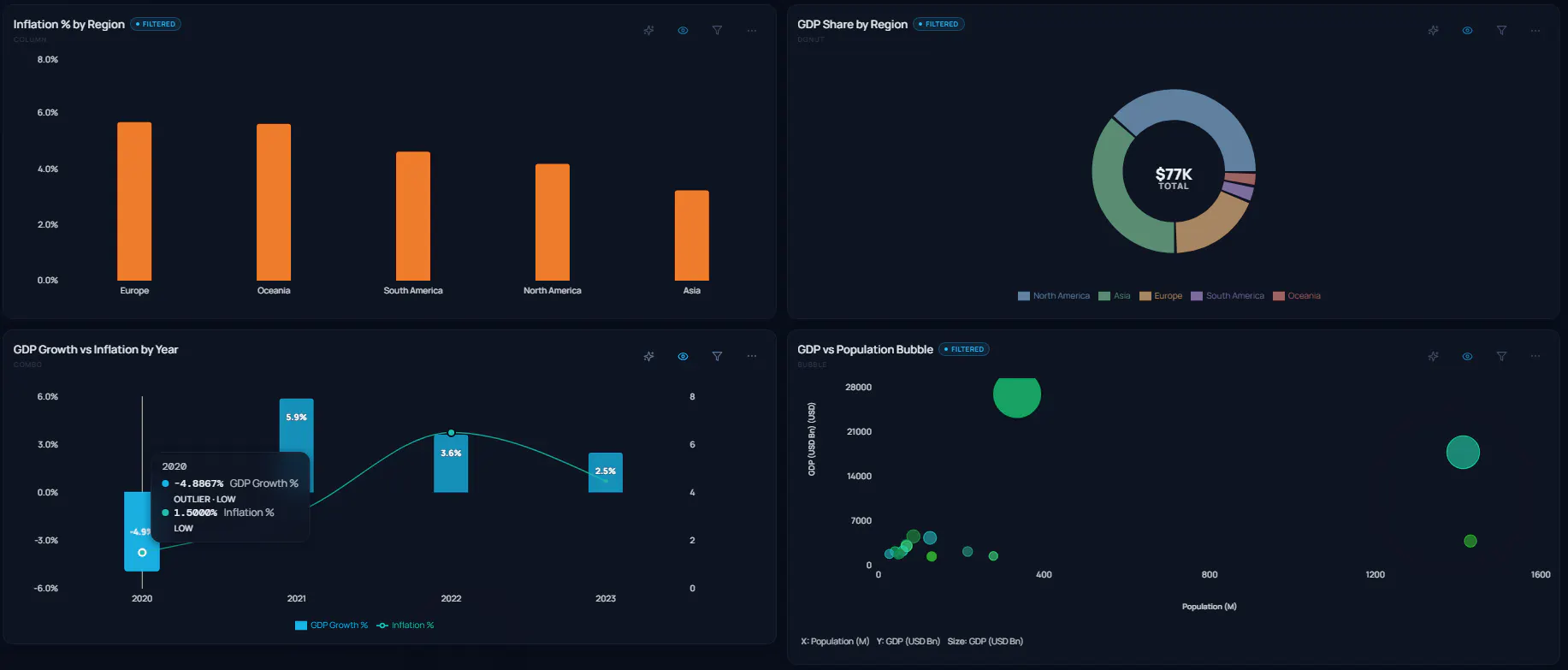Open filter icon on Inflation % by Region
Screen dimensions: 1568x670
tap(717, 30)
